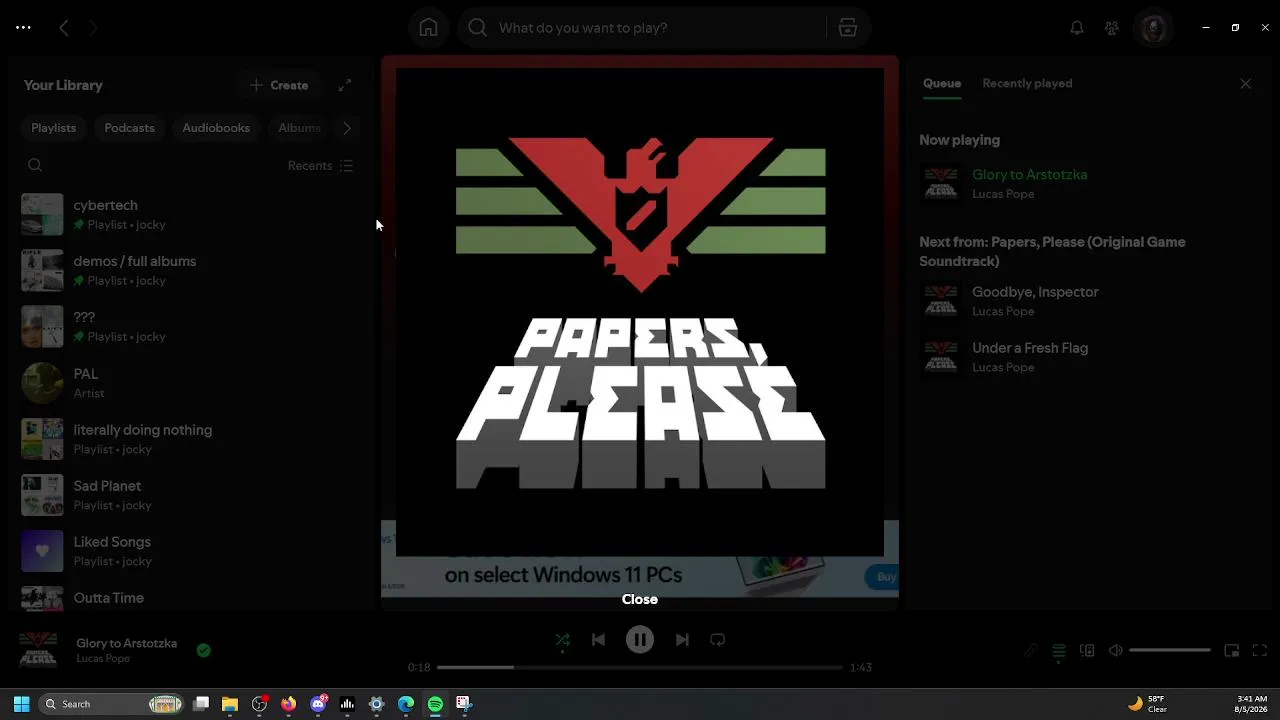Viewport: 1280px width, 720px height.
Task: Open the taskbar clock showing 3:41 AM
Action: (x=1251, y=704)
